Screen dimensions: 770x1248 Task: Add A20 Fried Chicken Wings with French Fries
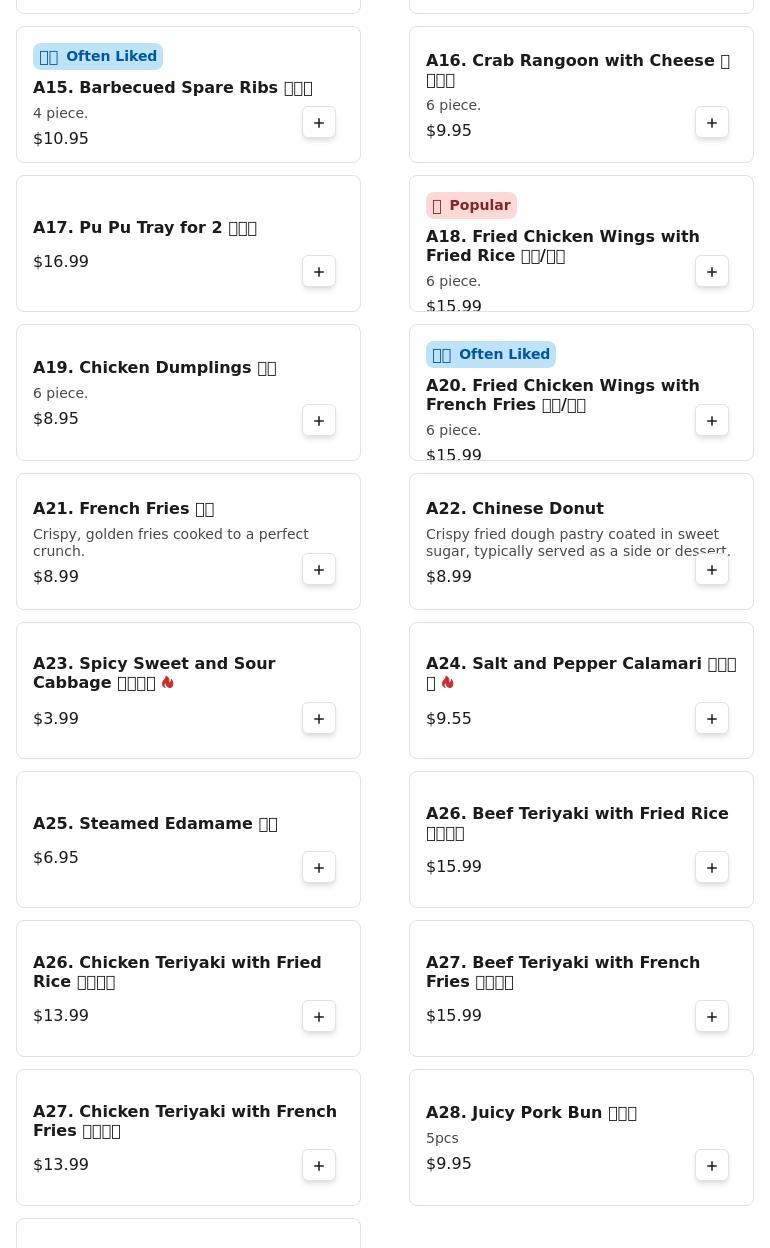(x=712, y=421)
